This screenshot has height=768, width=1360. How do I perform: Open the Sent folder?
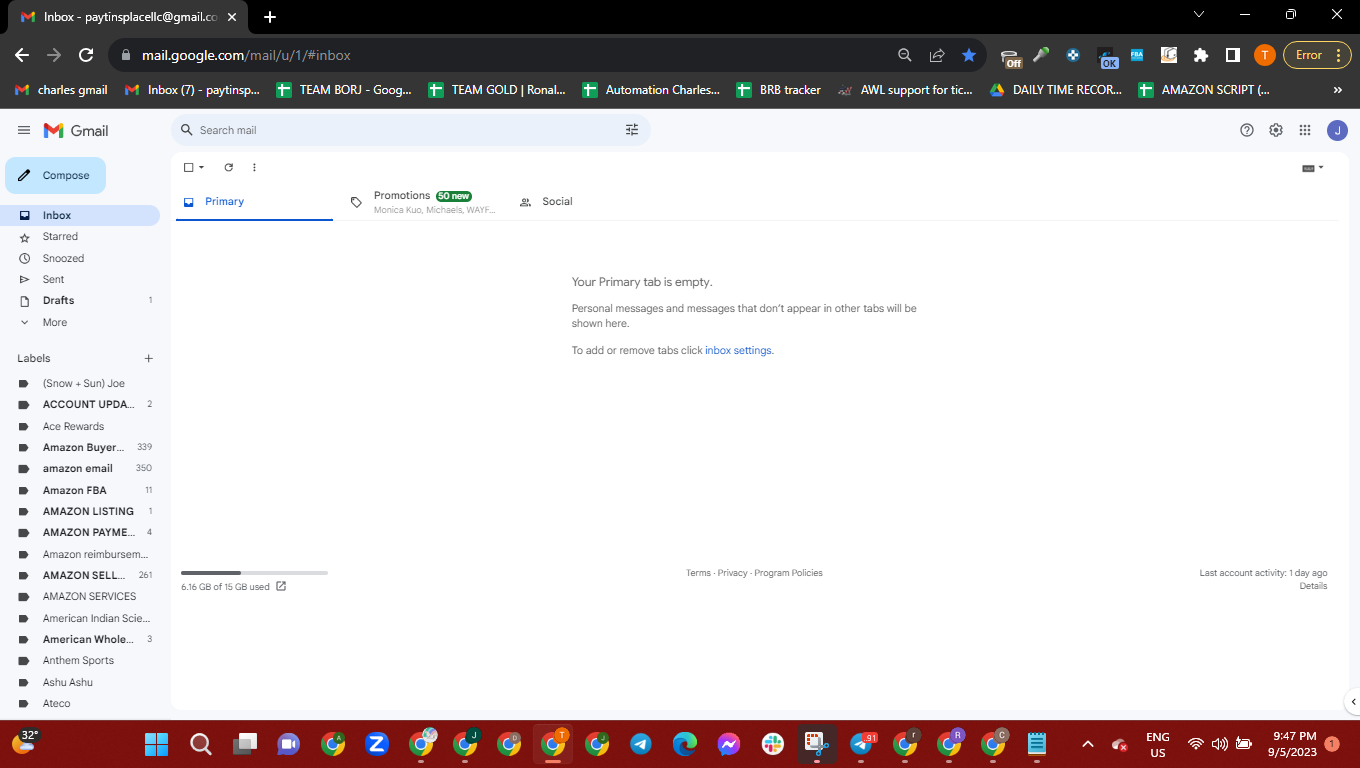tap(80, 279)
